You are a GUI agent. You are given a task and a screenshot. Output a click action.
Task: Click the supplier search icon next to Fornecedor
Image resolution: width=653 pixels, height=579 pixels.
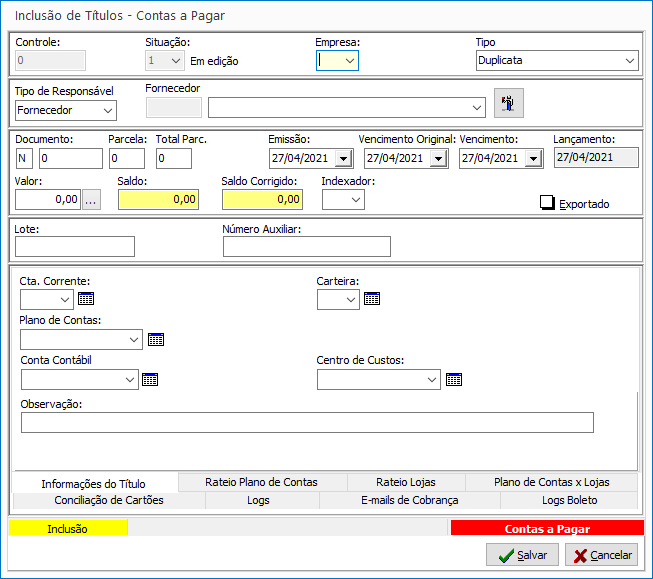click(x=509, y=104)
